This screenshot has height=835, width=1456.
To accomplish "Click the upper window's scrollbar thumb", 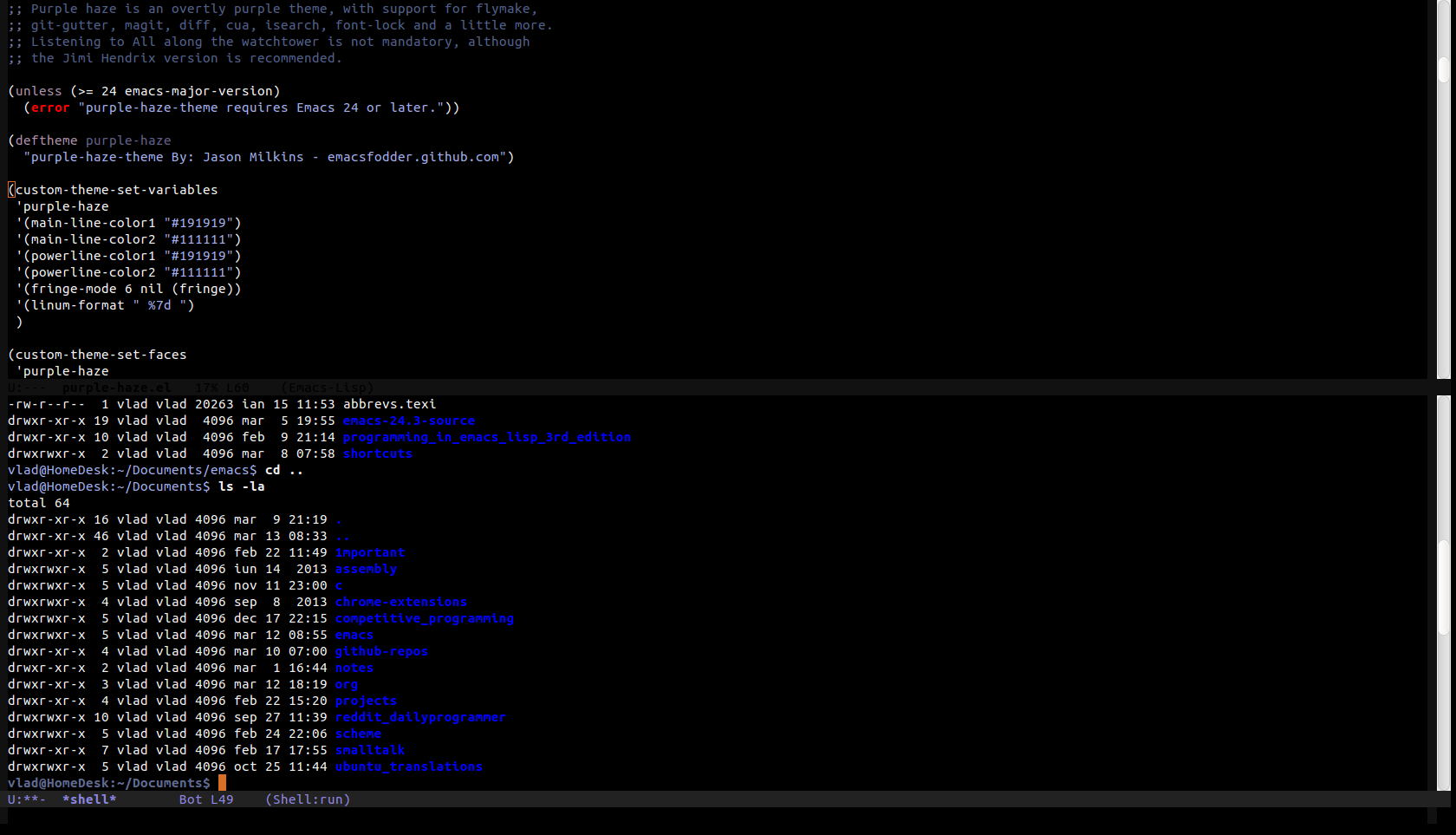I will [x=1443, y=69].
